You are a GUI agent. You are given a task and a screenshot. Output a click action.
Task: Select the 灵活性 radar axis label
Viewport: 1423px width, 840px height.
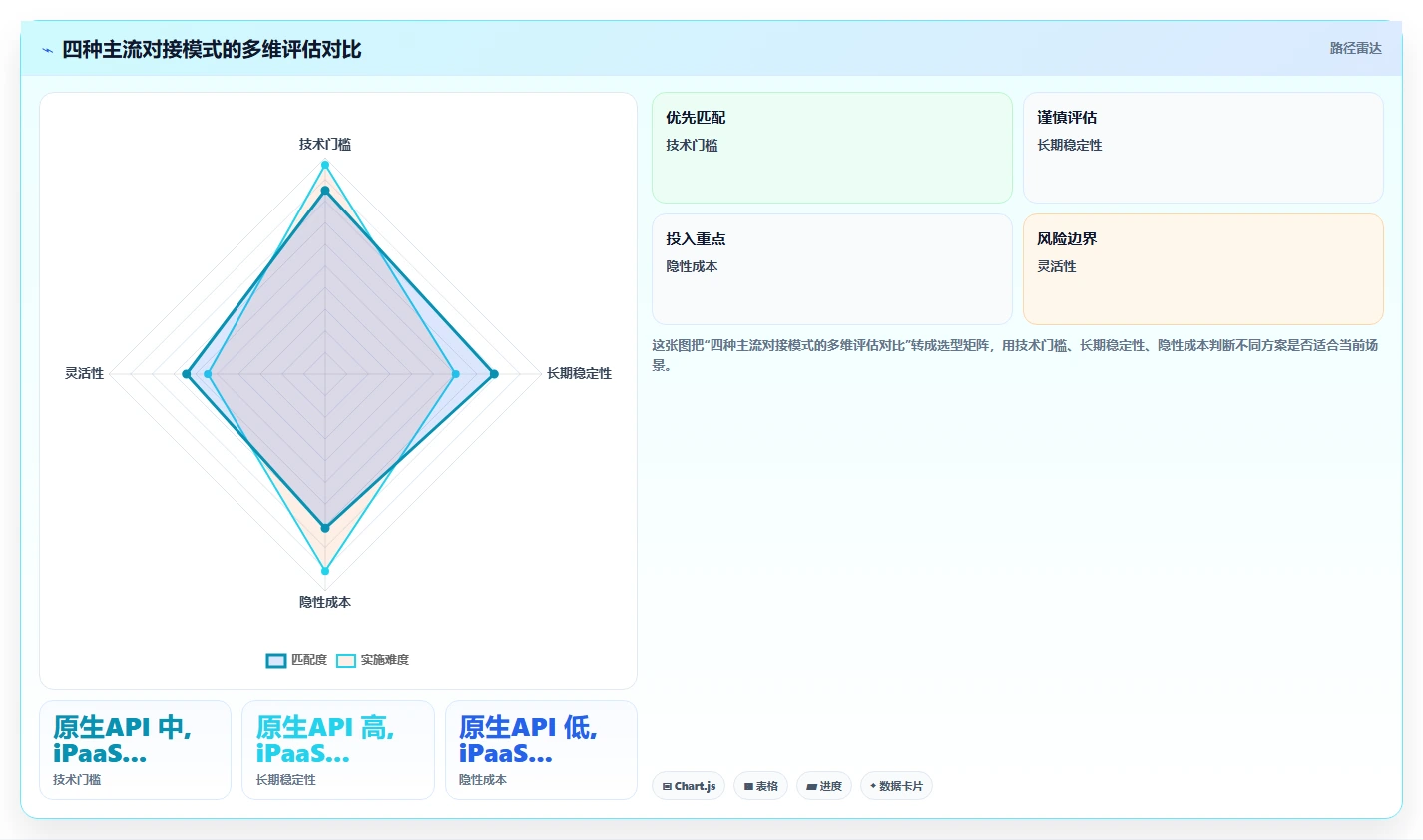coord(85,373)
